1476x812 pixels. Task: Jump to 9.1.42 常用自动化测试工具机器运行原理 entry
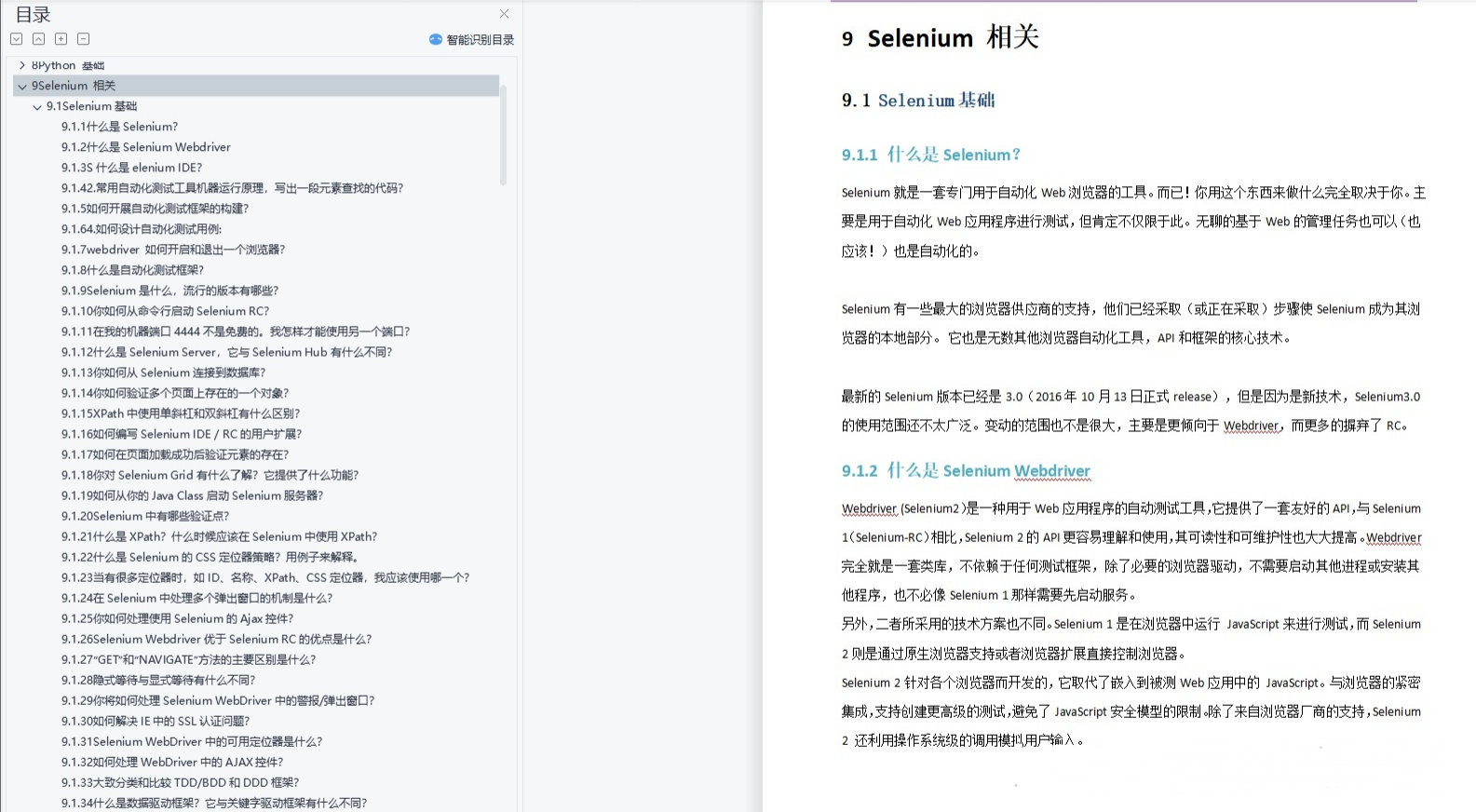click(233, 188)
